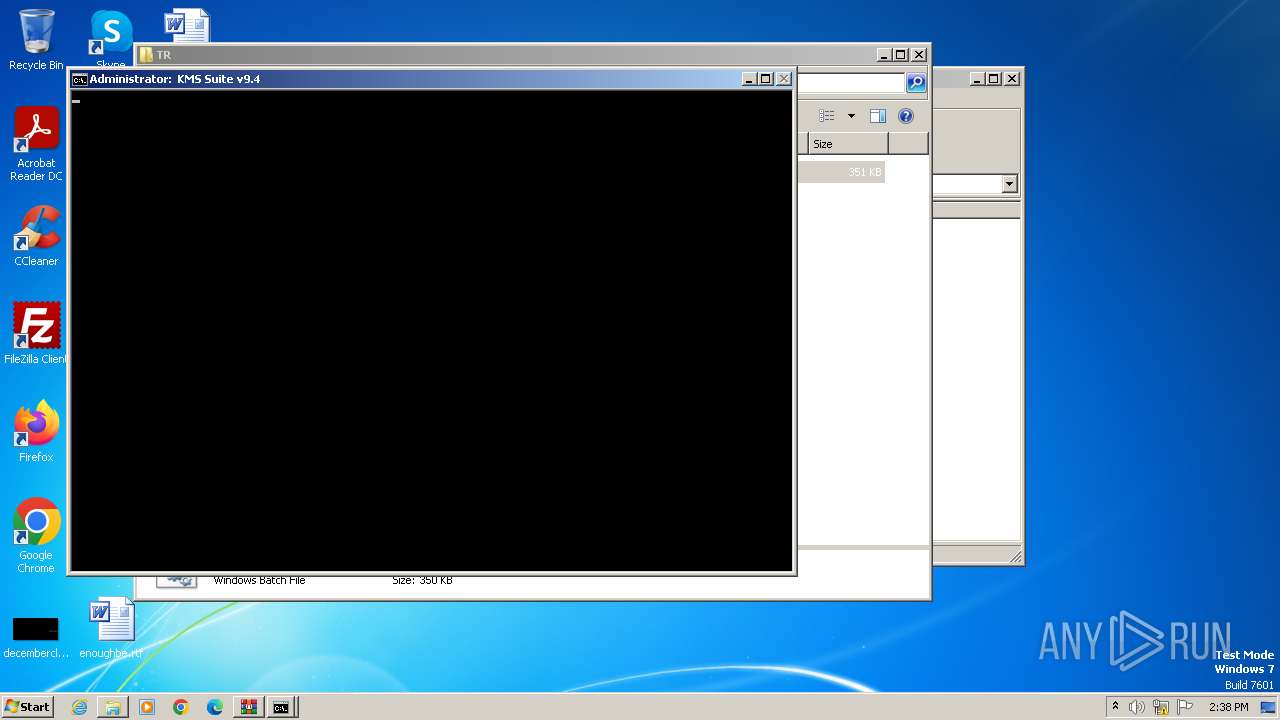Open Acrobat Reader DC desktop shortcut
Viewport: 1280px width, 720px height.
coord(36,144)
